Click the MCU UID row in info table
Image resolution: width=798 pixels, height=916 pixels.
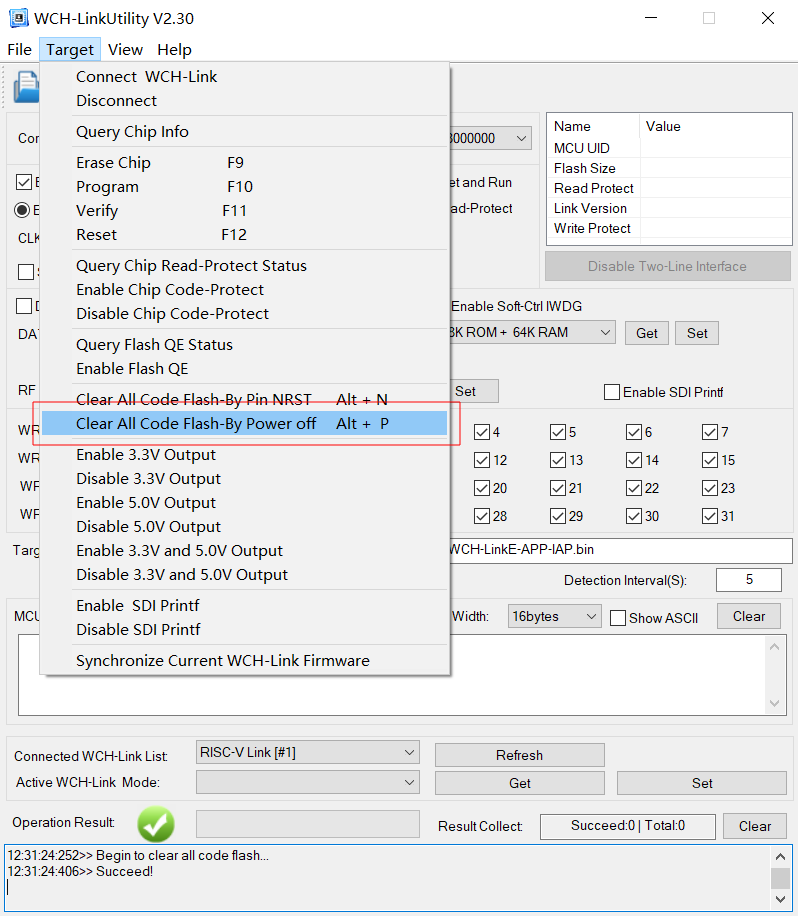pos(669,148)
